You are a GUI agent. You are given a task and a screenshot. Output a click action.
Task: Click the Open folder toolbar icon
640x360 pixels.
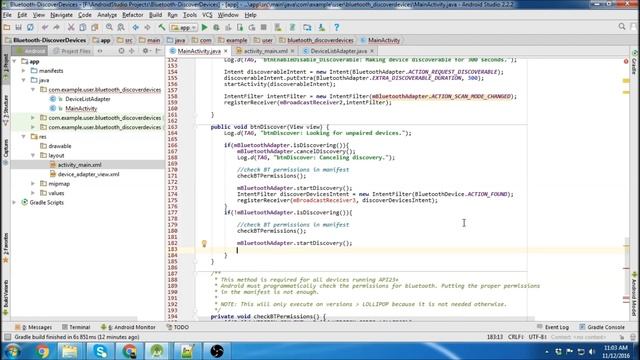pyautogui.click(x=7, y=27)
